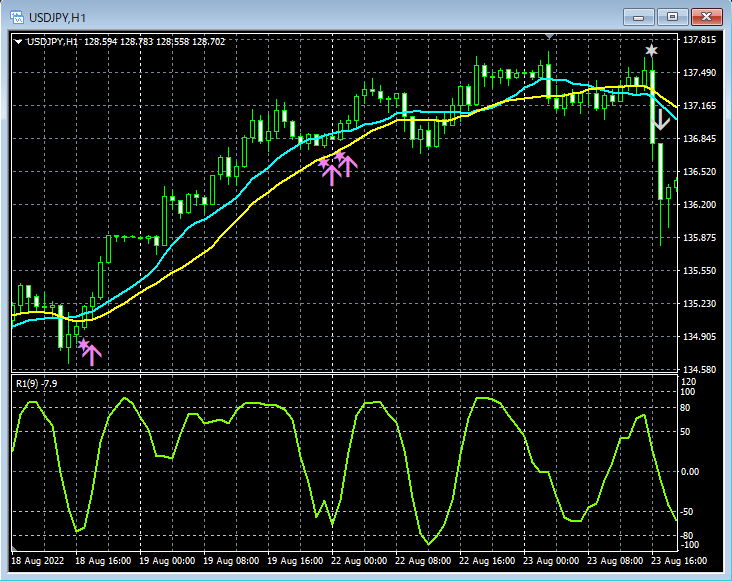Select the gray star signal above last high
The height and width of the screenshot is (581, 732).
click(651, 50)
